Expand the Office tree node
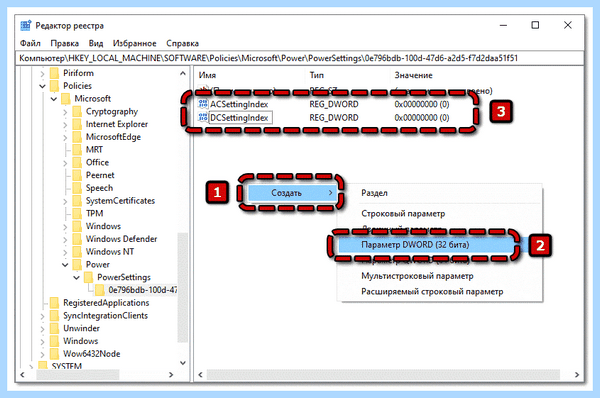The height and width of the screenshot is (398, 600). pos(65,163)
